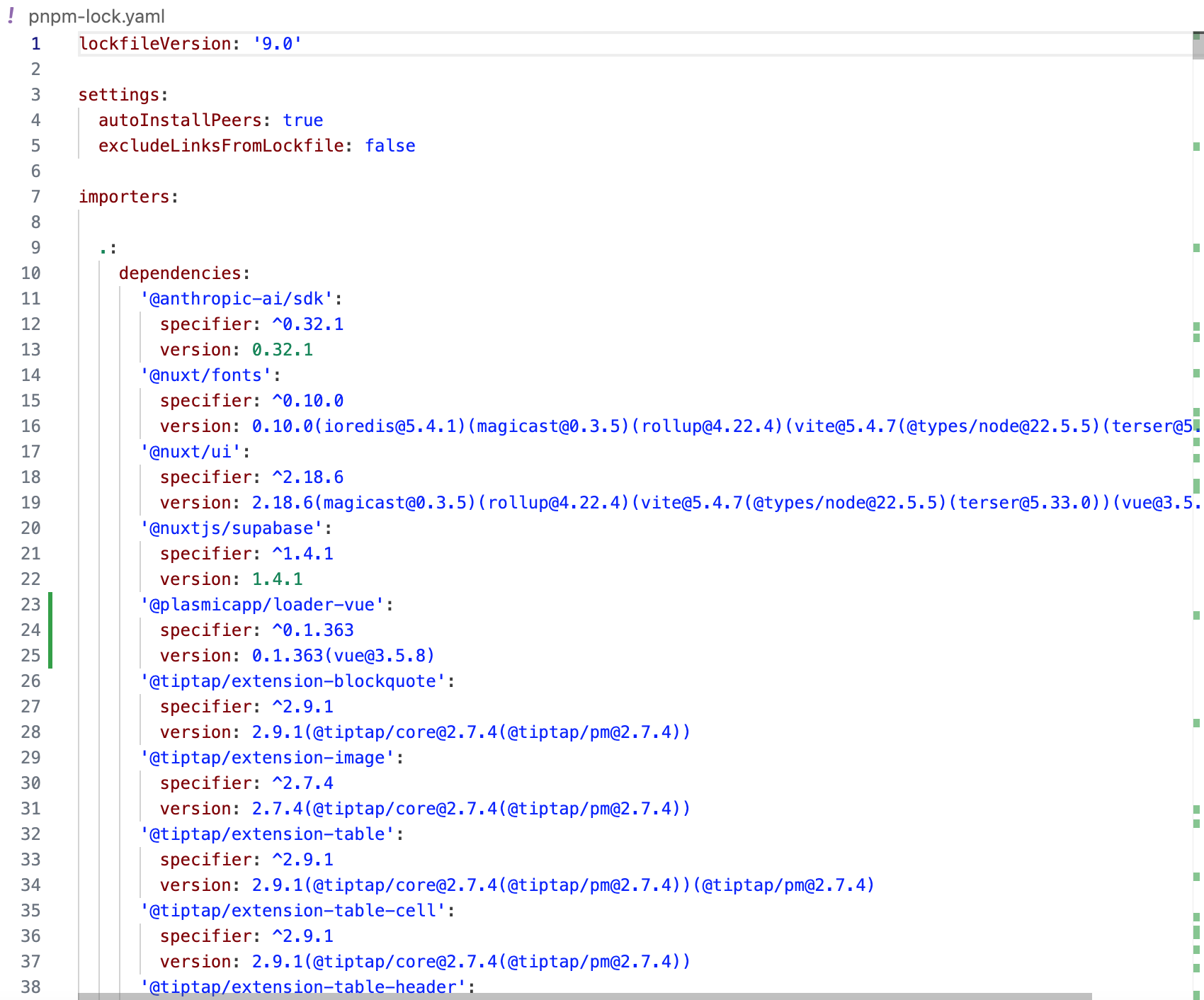Place cursor on the importers key
Image resolution: width=1204 pixels, height=1000 pixels.
coord(124,197)
